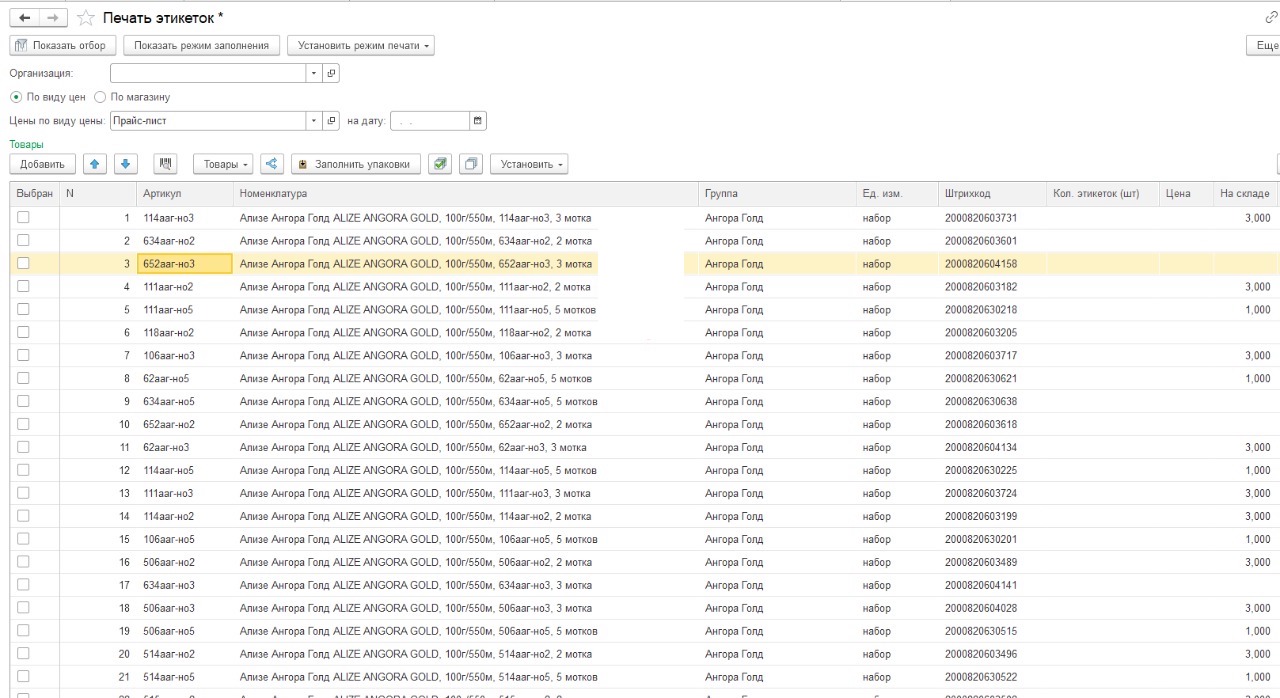1280x698 pixels.
Task: Click into the Организация input field
Action: coord(207,73)
